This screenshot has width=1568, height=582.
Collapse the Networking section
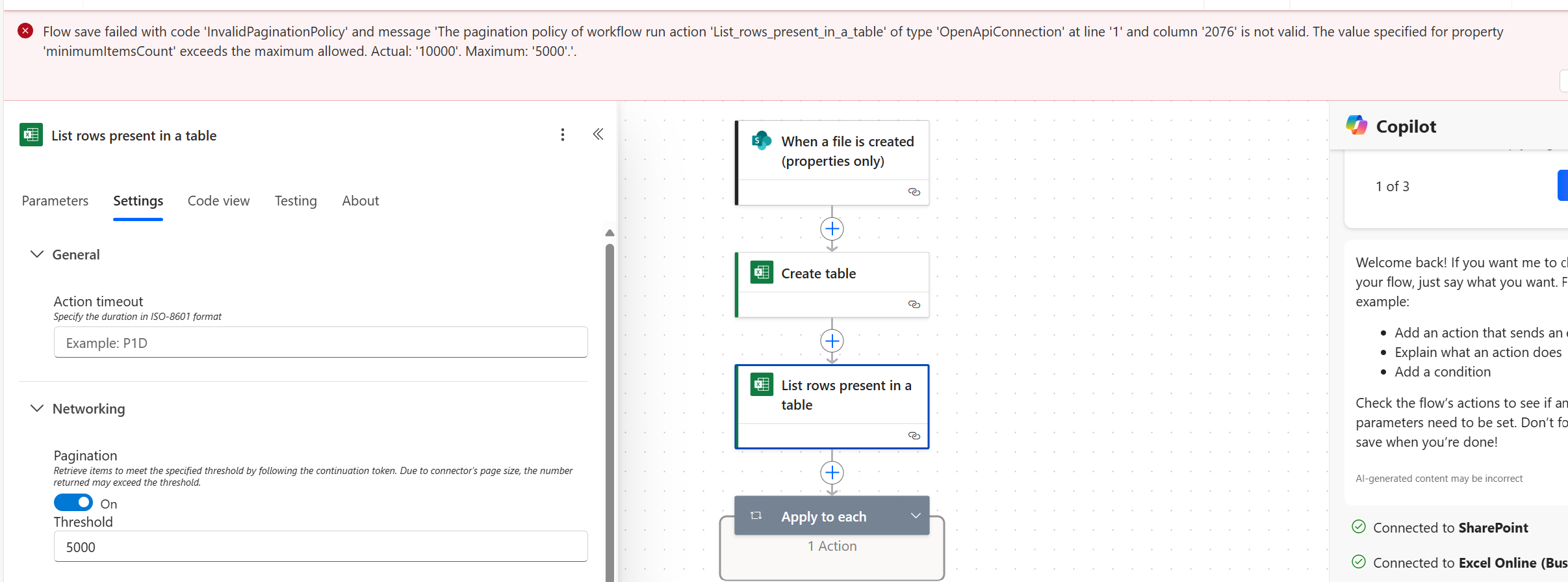click(37, 408)
